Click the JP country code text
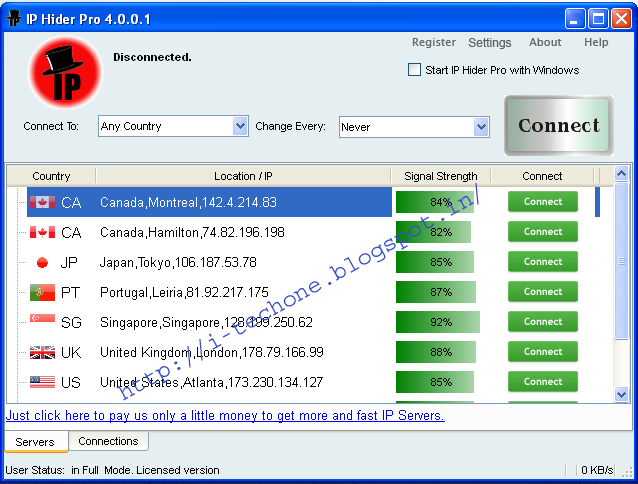 point(69,262)
